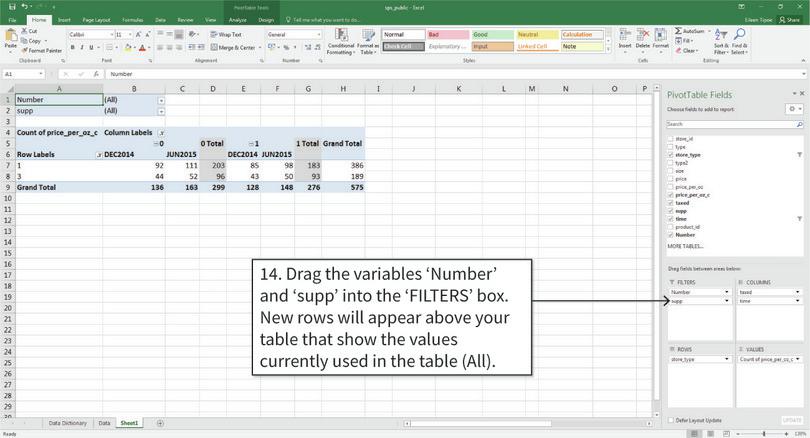Click the Copy button
Viewport: 810px width, 438px height.
(32, 41)
